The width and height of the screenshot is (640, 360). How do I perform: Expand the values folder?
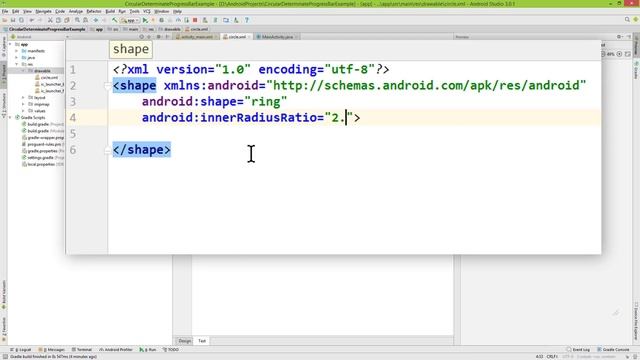click(23, 111)
